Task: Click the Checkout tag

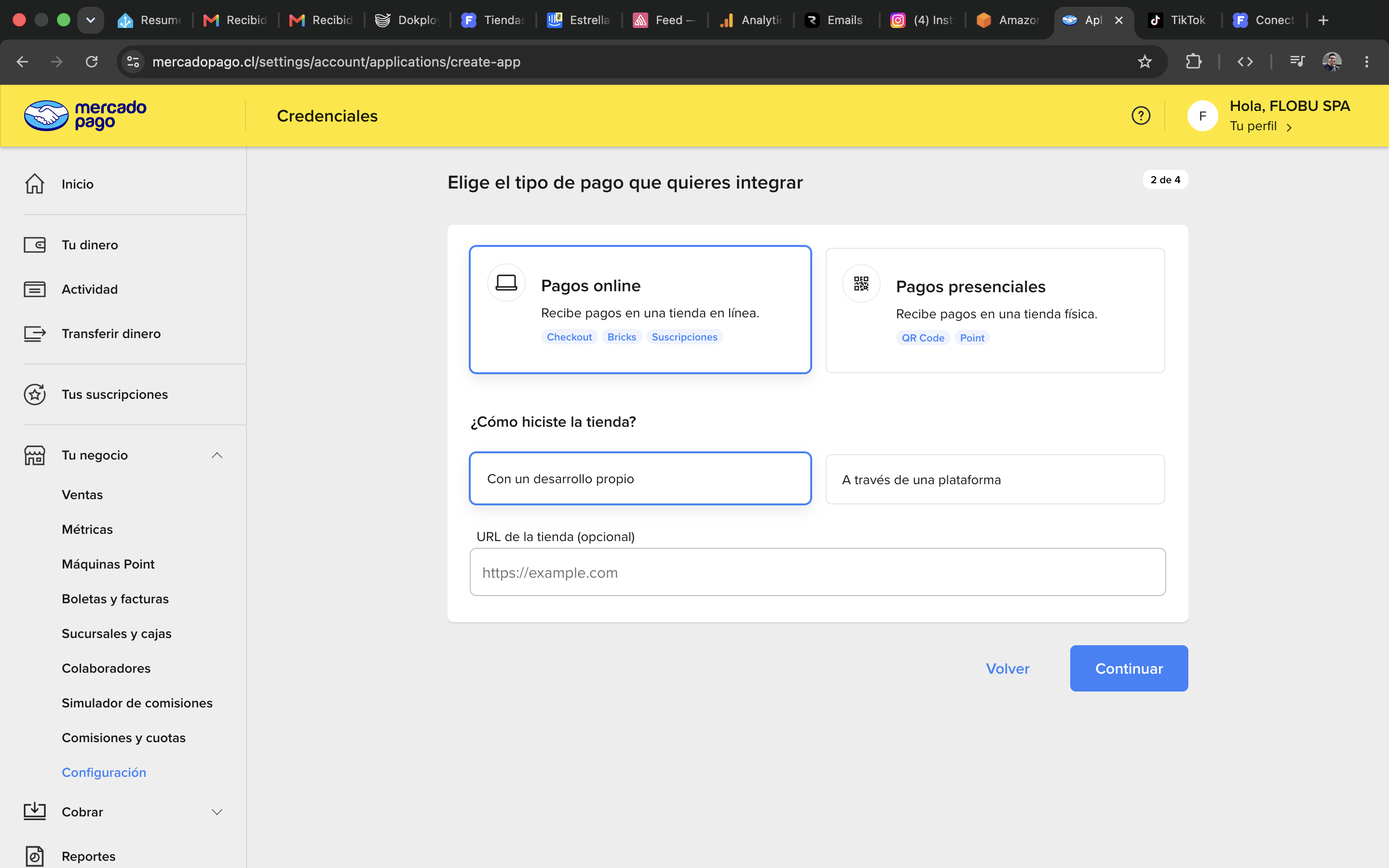Action: 569,337
